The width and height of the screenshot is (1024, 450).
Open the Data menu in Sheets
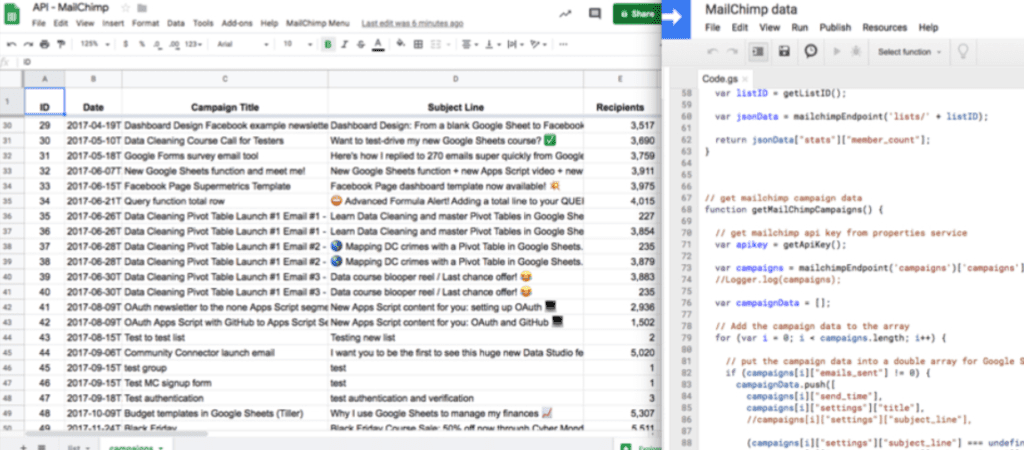pyautogui.click(x=176, y=23)
